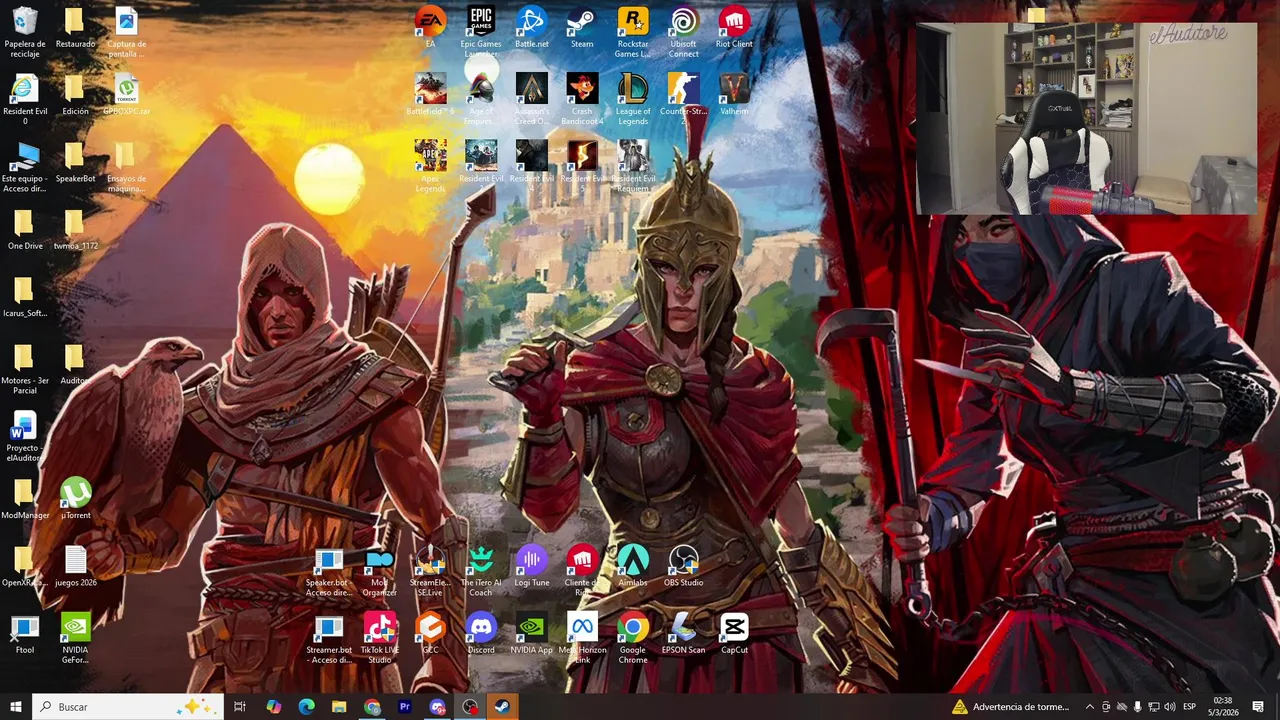Open Rockstar Games Launcher icon
The height and width of the screenshot is (720, 1280).
(x=632, y=32)
